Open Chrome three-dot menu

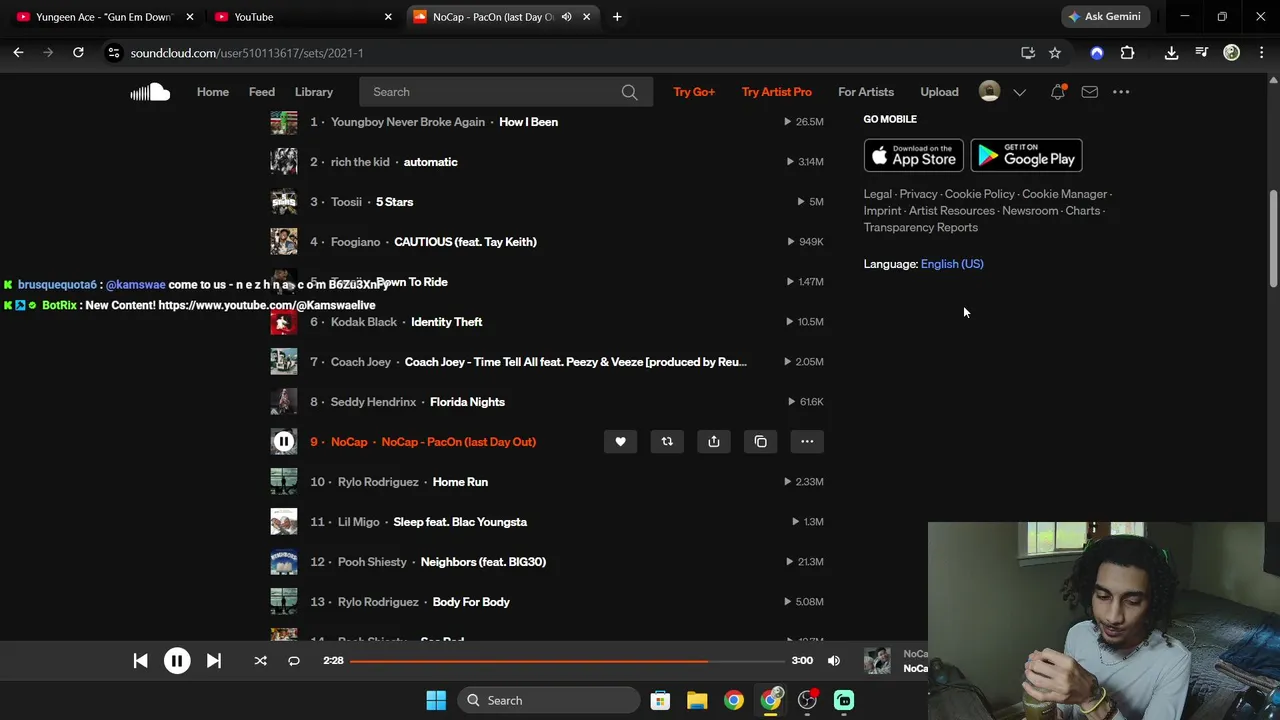click(x=1261, y=53)
